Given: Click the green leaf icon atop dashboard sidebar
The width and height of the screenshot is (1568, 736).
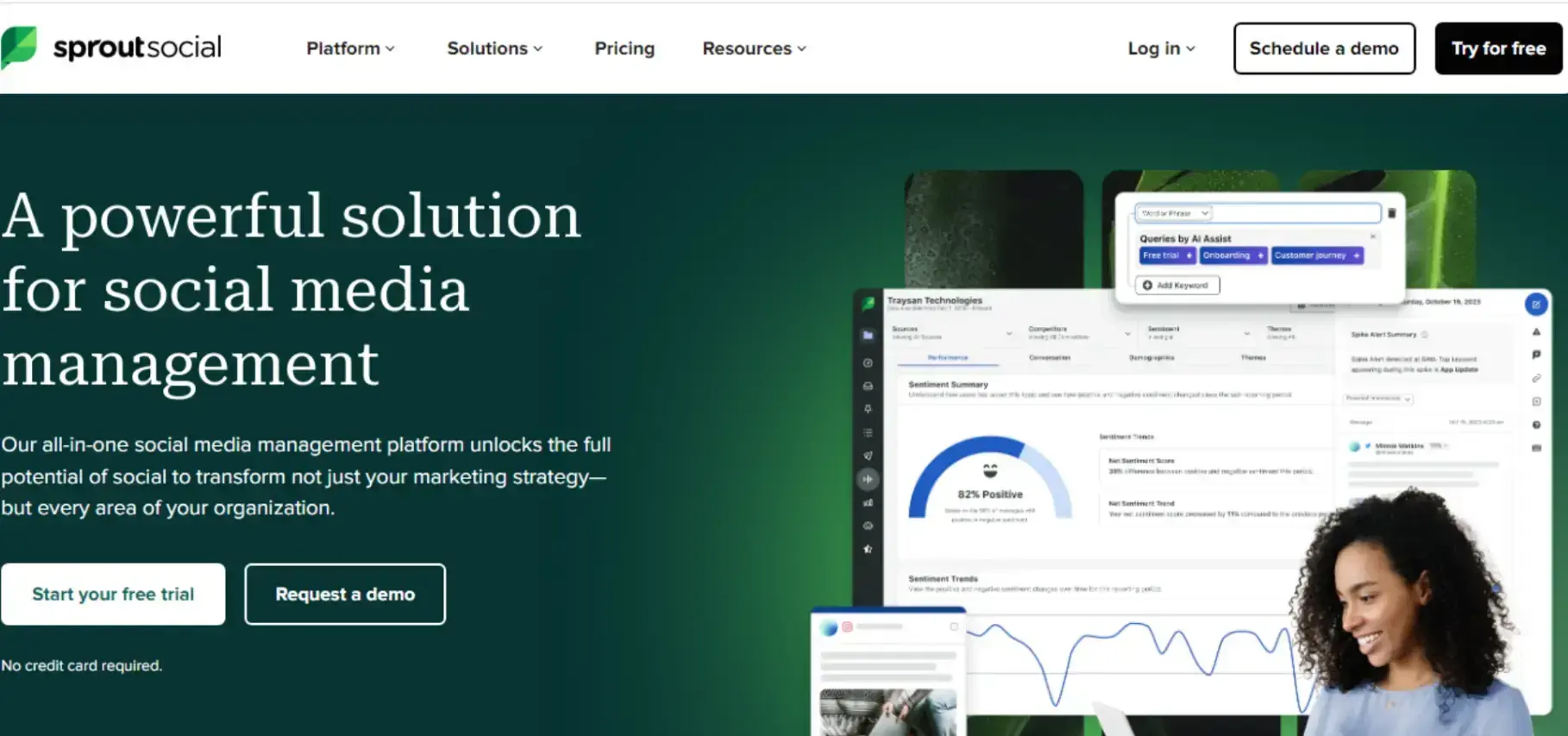Looking at the screenshot, I should click(x=868, y=304).
